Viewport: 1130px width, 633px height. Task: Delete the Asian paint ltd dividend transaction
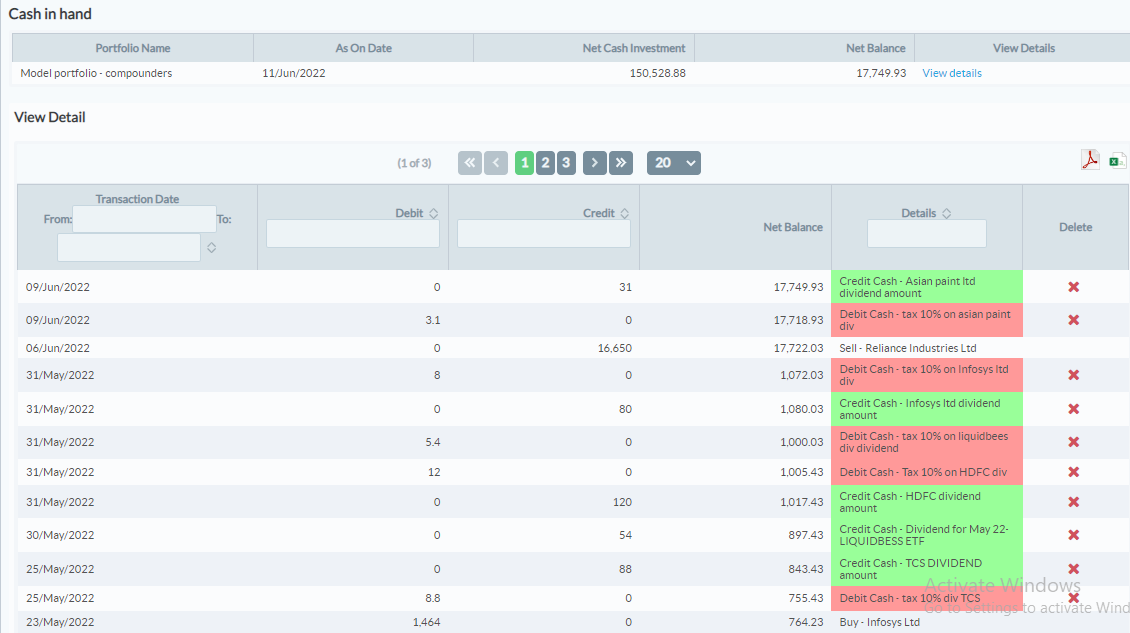pyautogui.click(x=1074, y=287)
